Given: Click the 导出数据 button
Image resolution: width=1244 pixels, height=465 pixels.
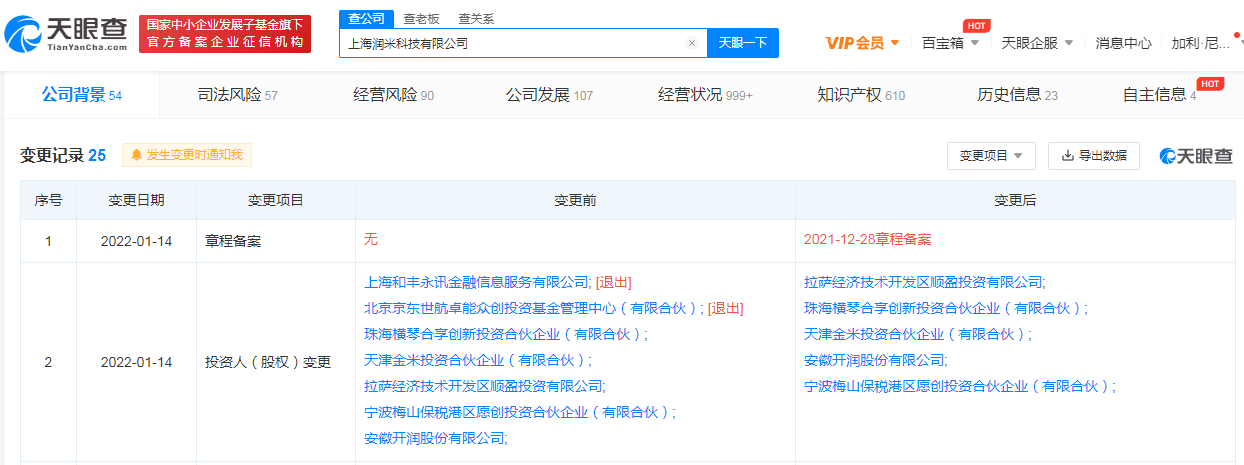Looking at the screenshot, I should 1094,156.
